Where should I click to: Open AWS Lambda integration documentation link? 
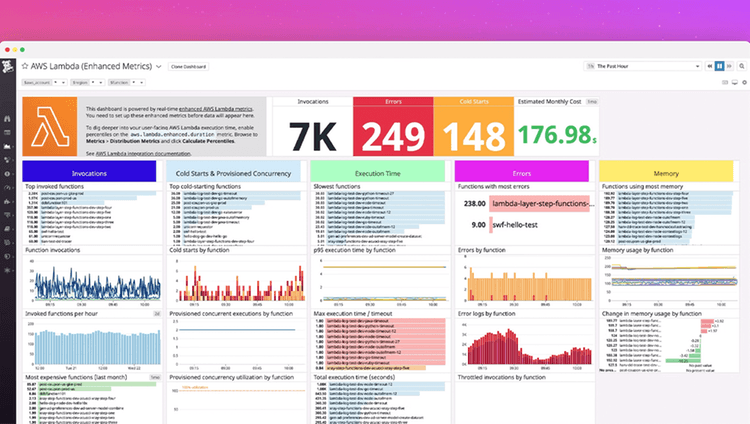pyautogui.click(x=143, y=154)
